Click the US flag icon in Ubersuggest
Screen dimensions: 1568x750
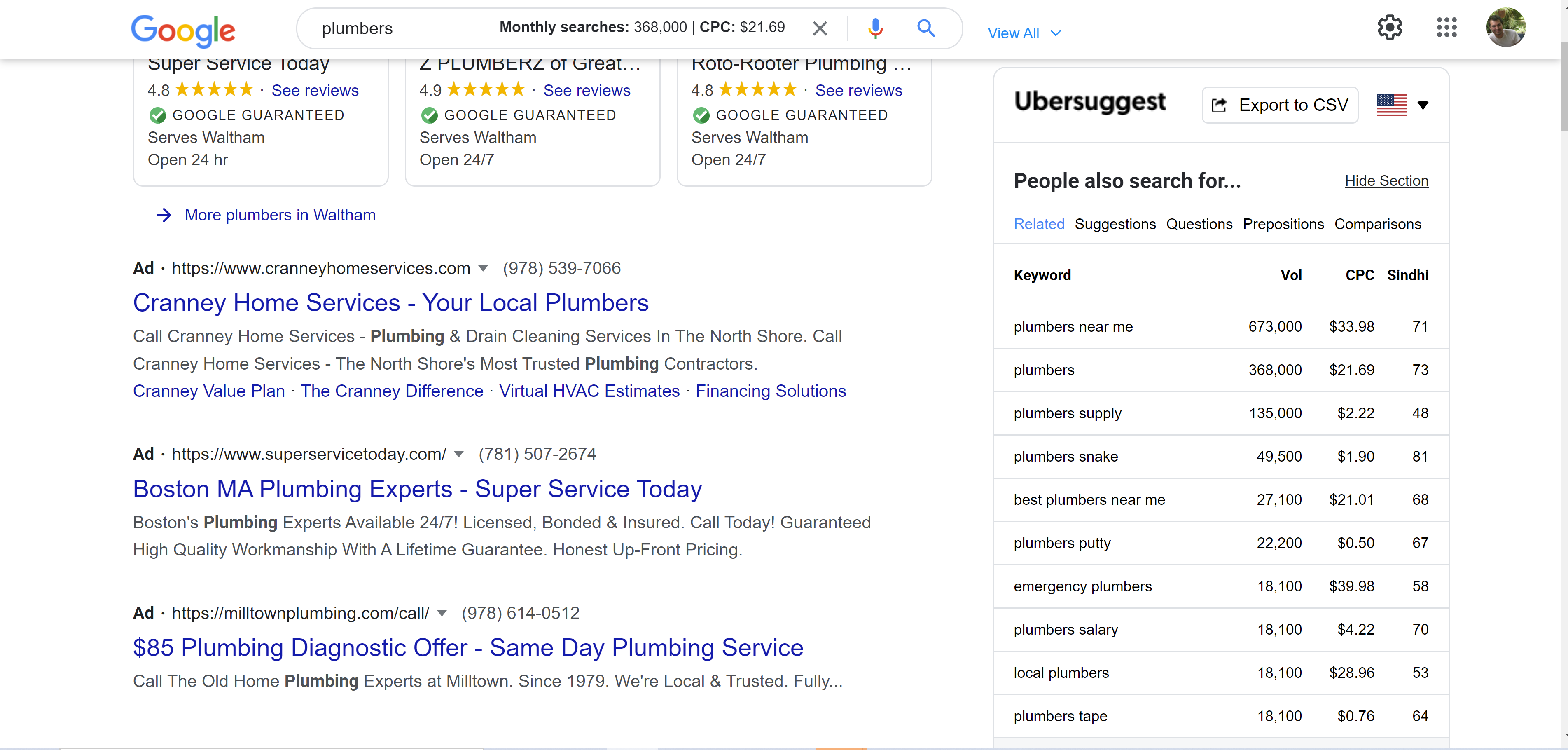[1391, 105]
